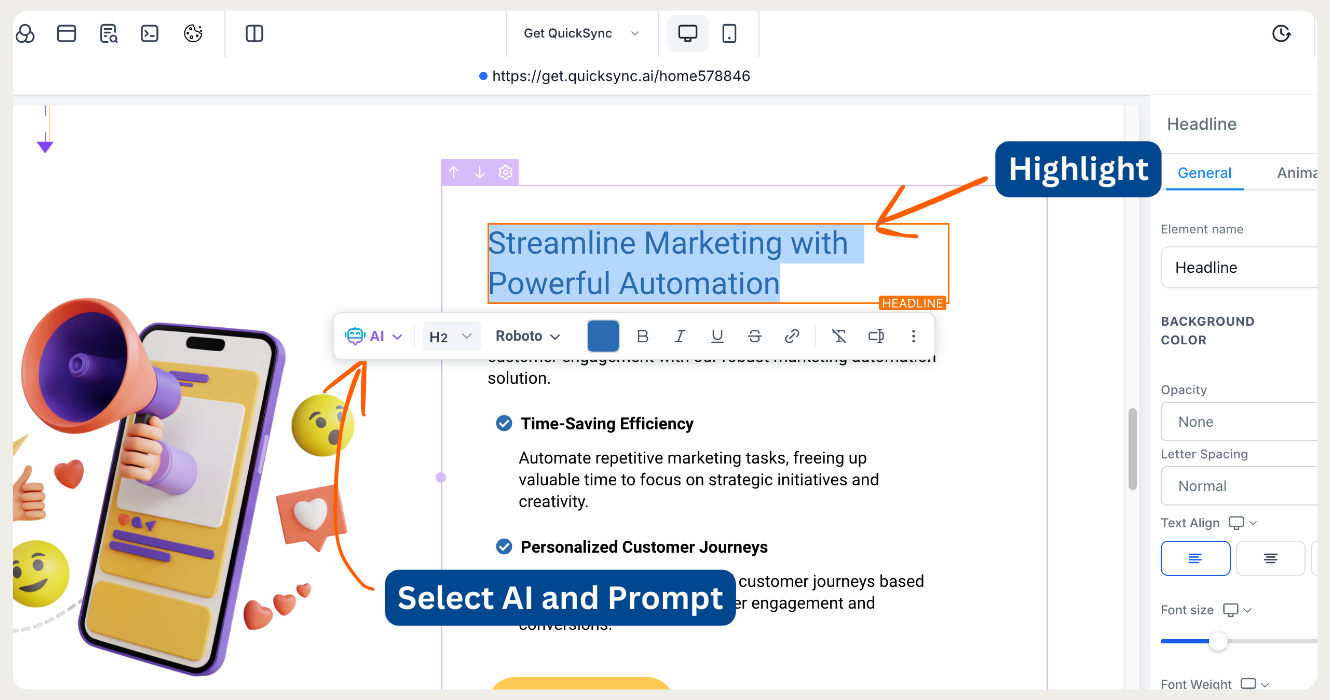Open section settings gear icon
Screen dimensions: 1330x700
(506, 172)
